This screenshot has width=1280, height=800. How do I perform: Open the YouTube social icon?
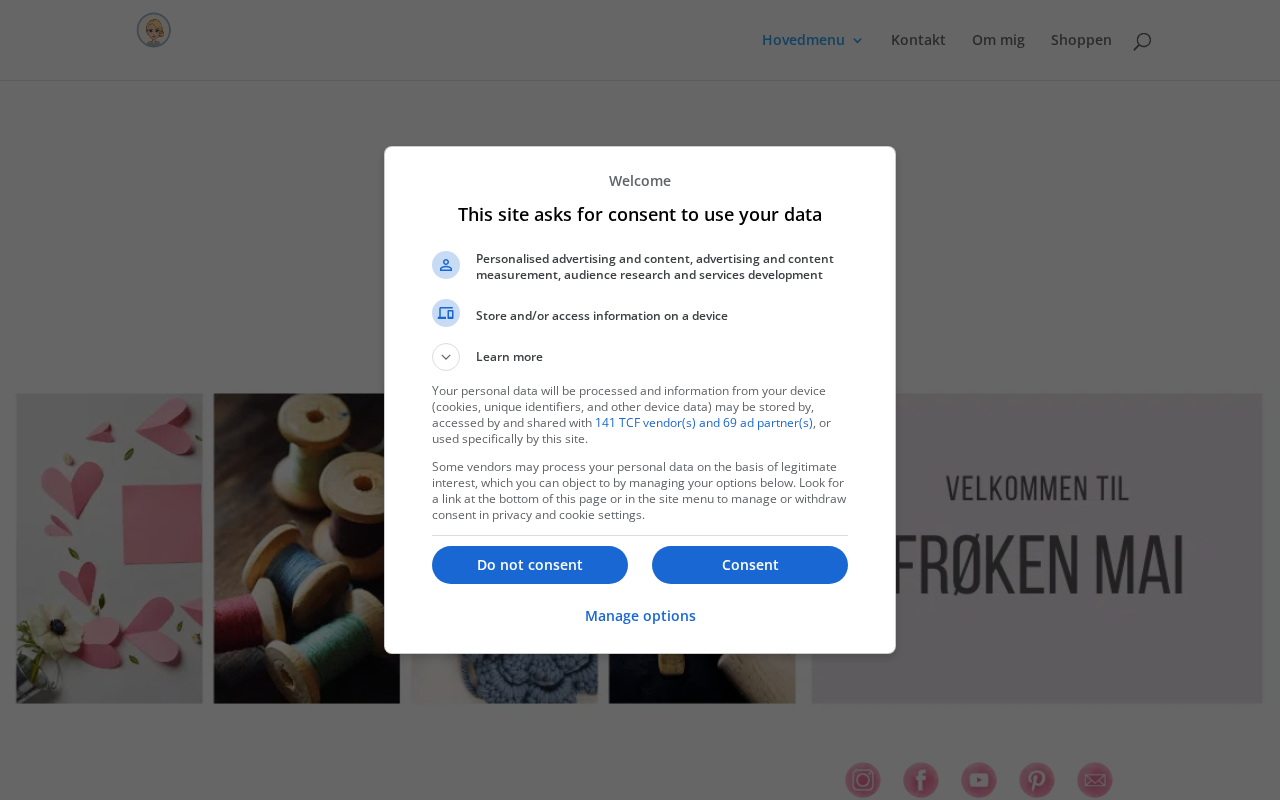pos(979,780)
